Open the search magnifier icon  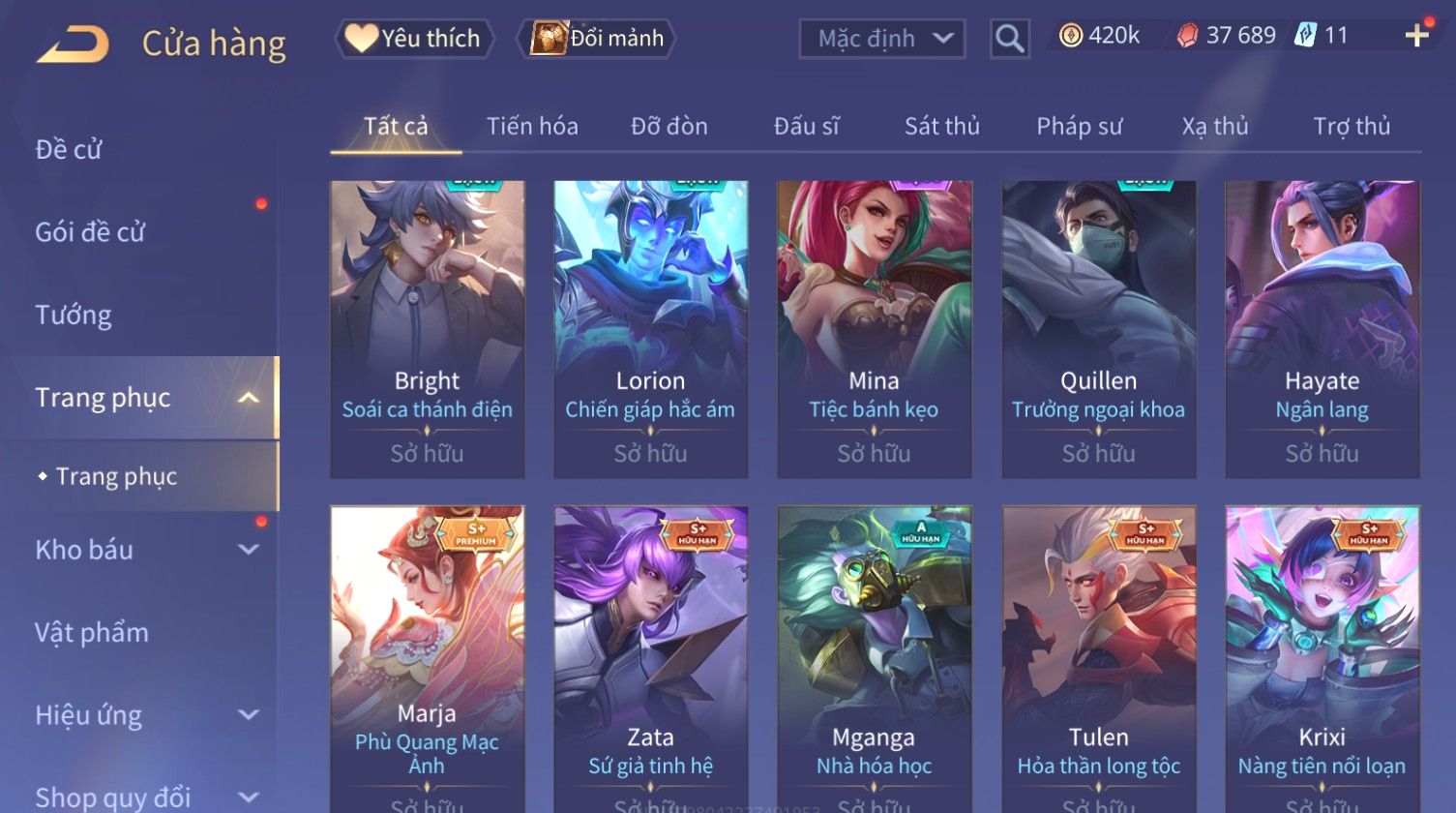click(x=1009, y=39)
